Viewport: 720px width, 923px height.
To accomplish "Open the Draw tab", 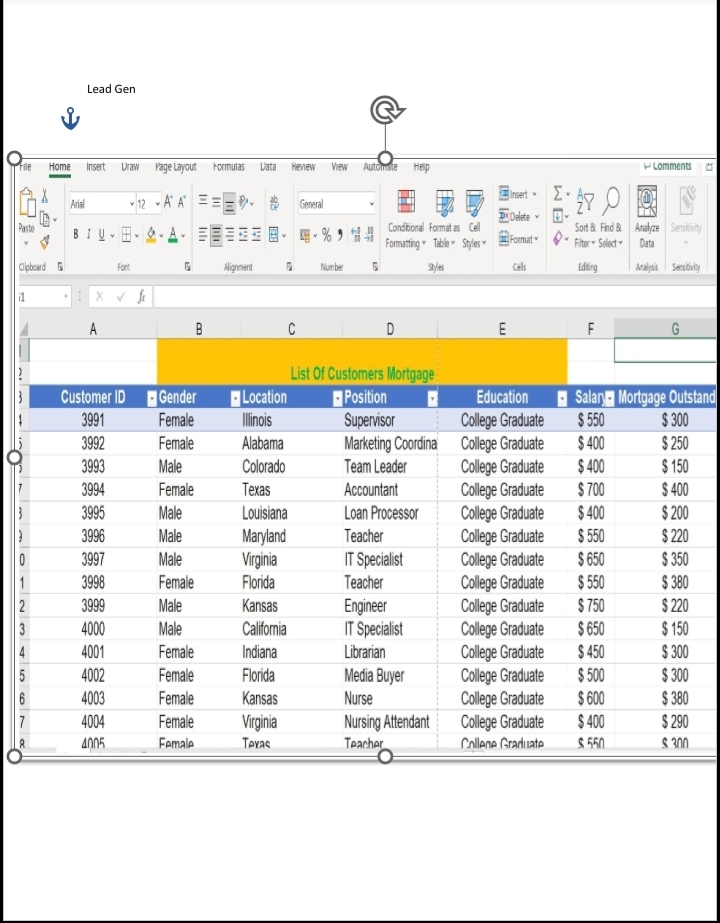I will (130, 167).
